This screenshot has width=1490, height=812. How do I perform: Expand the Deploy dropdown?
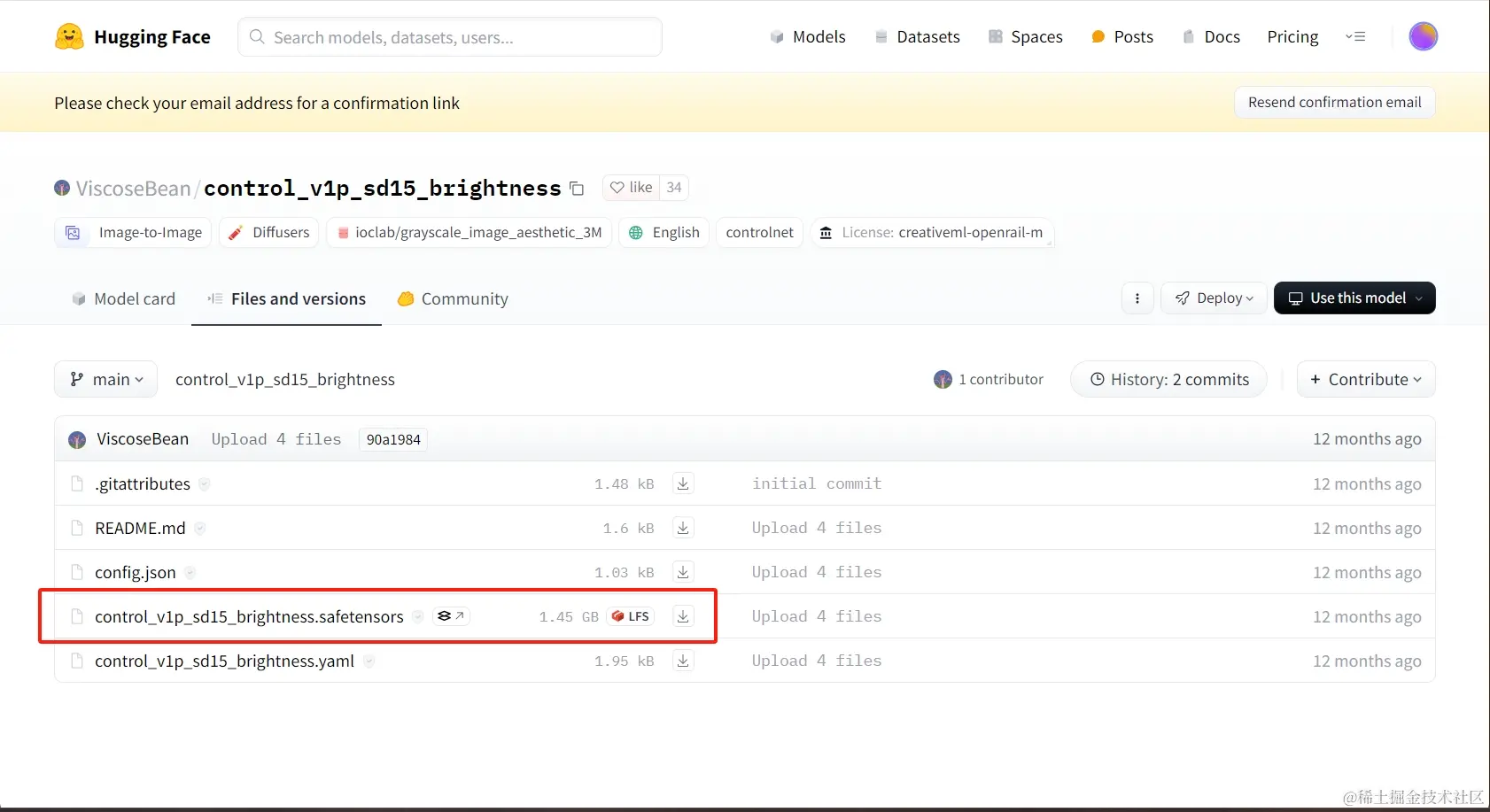(x=1214, y=298)
